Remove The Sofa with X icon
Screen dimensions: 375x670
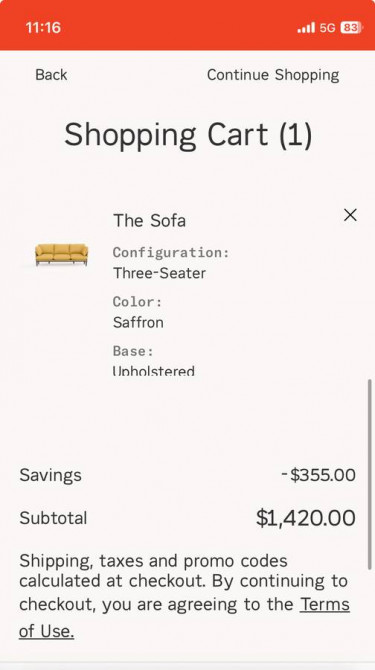pyautogui.click(x=350, y=215)
